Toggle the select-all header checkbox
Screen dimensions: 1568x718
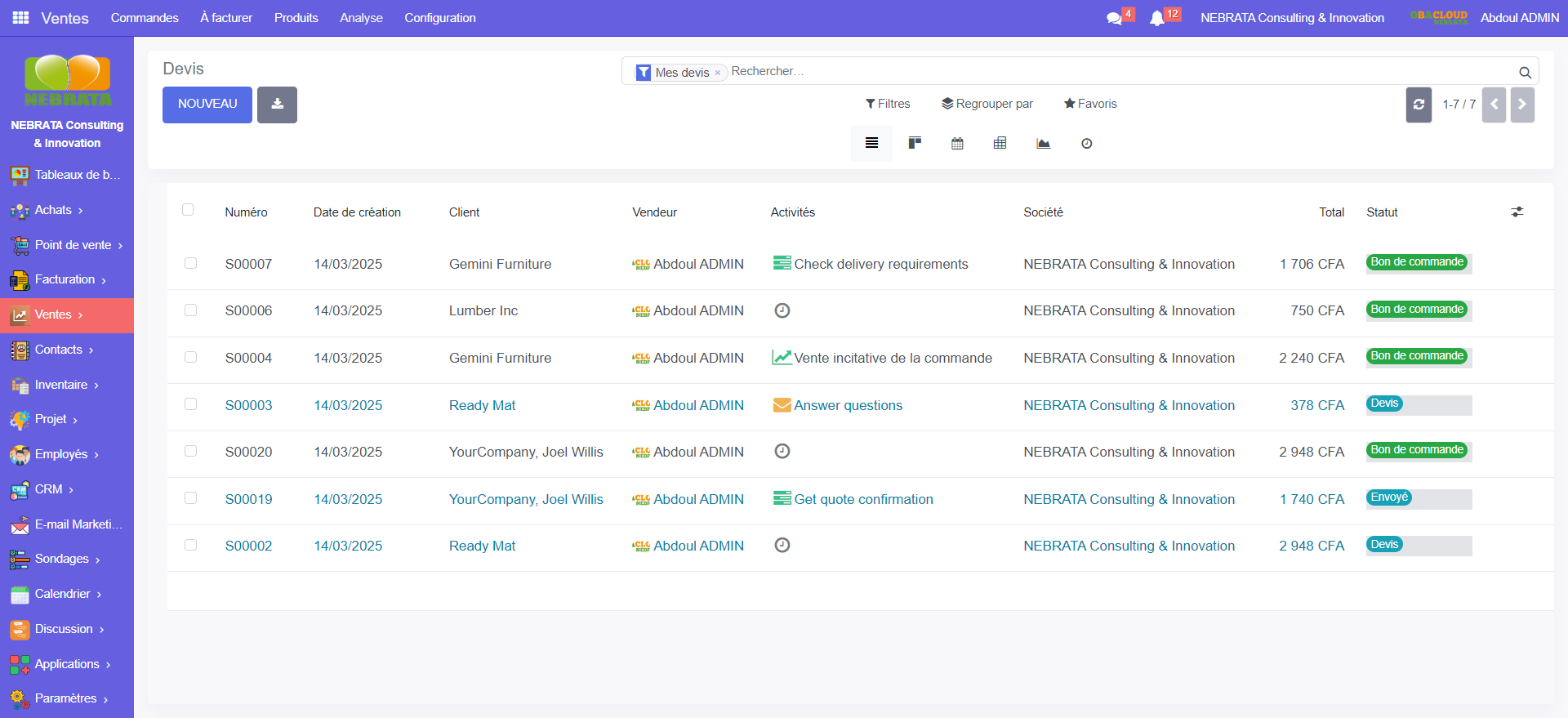click(188, 210)
